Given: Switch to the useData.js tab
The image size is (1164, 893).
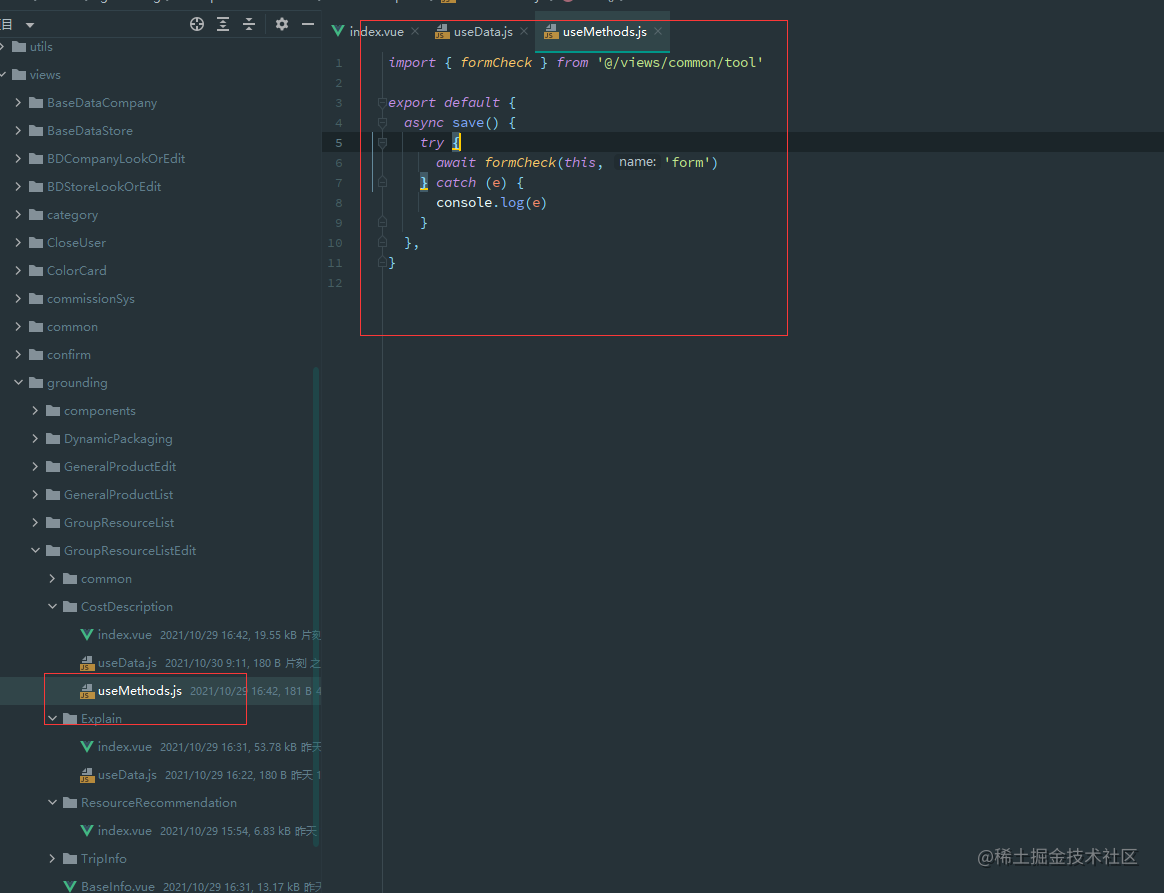Looking at the screenshot, I should (x=482, y=32).
